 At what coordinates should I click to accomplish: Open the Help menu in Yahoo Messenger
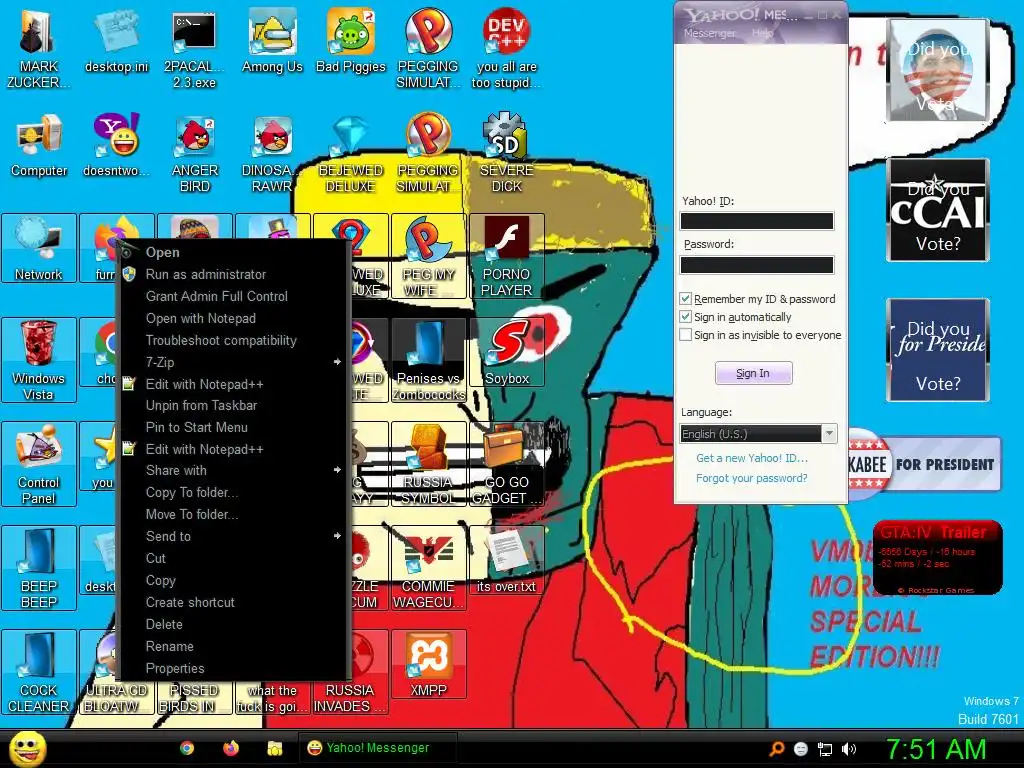[x=762, y=33]
